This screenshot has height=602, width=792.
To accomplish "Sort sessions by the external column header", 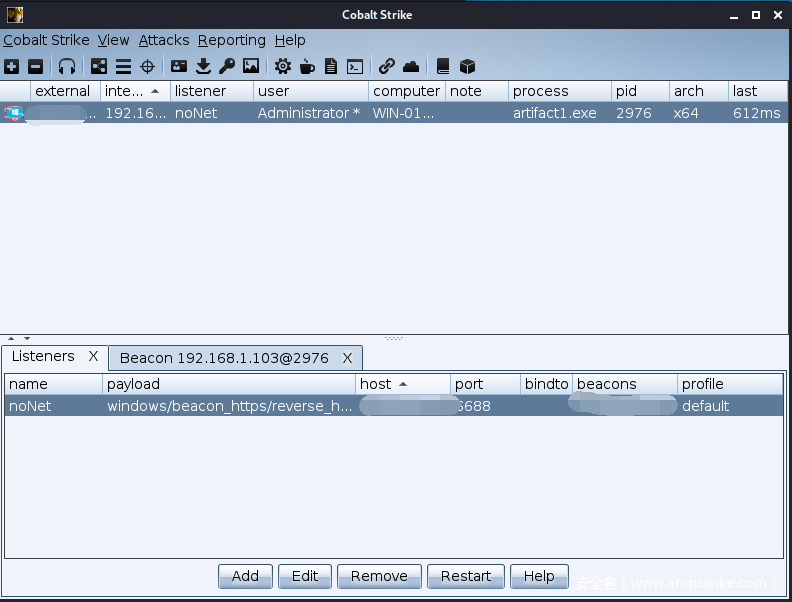I will click(x=65, y=91).
